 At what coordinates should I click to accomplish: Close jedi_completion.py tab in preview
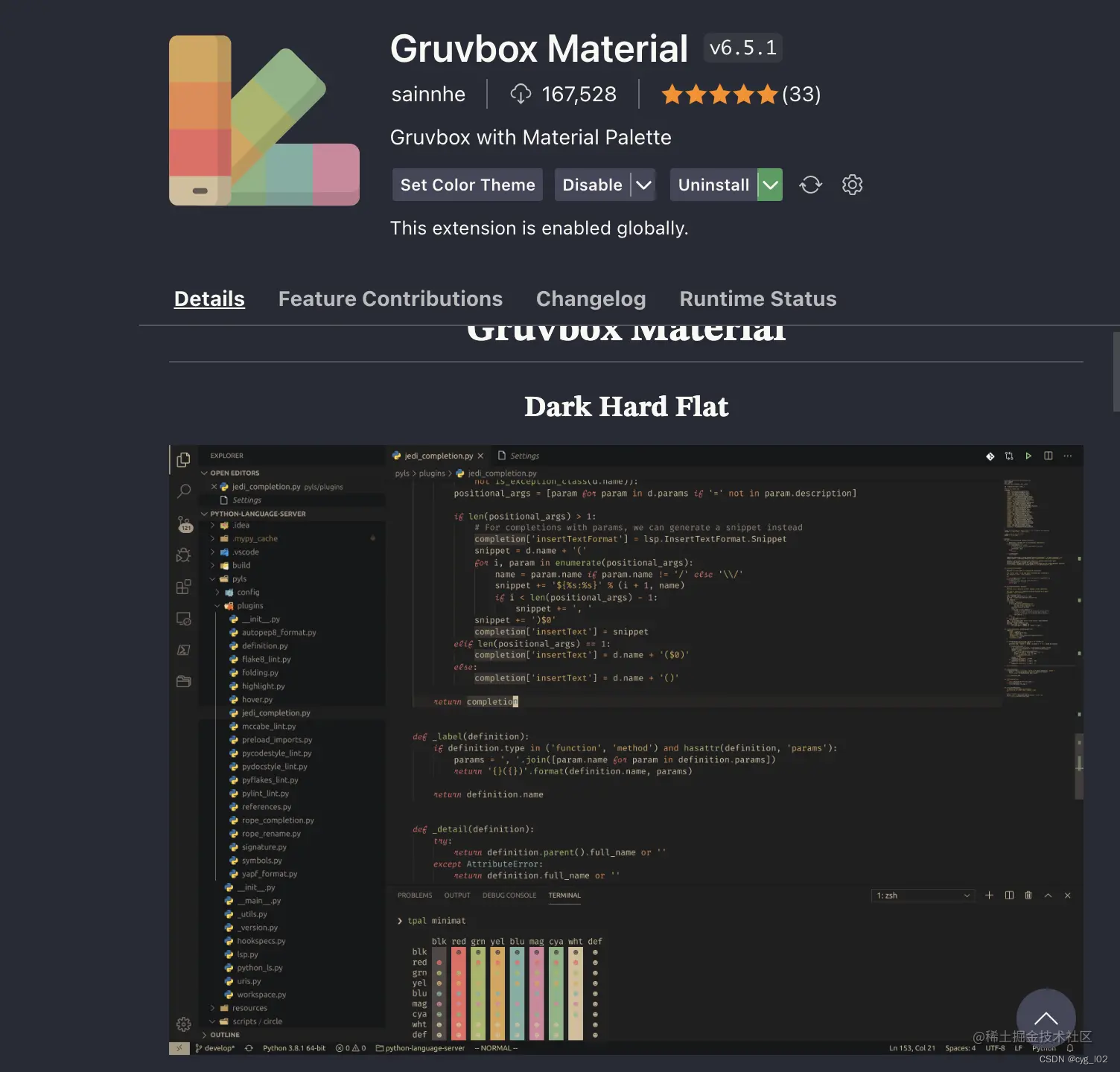pyautogui.click(x=480, y=456)
